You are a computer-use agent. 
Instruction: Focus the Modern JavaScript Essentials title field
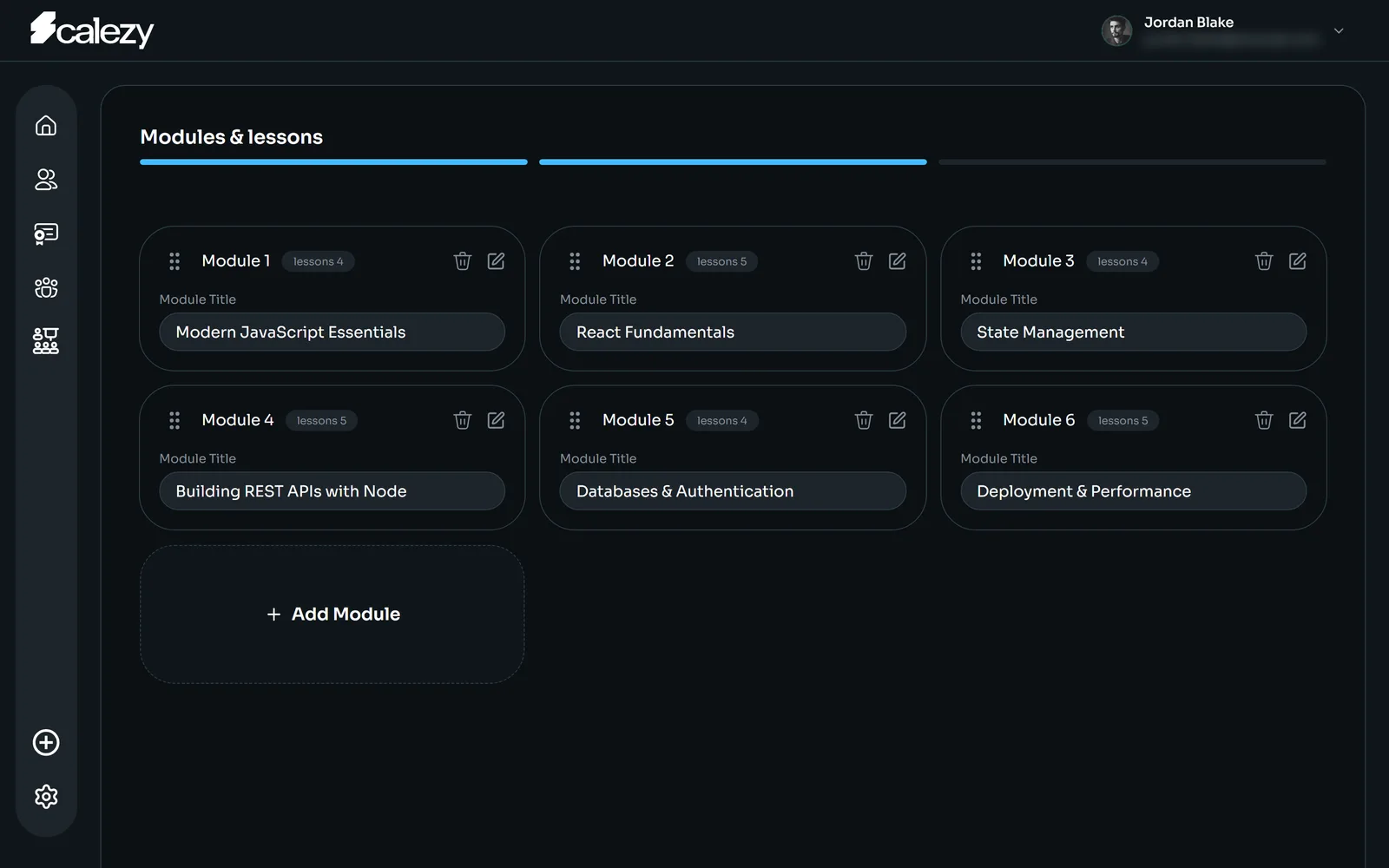pyautogui.click(x=332, y=332)
